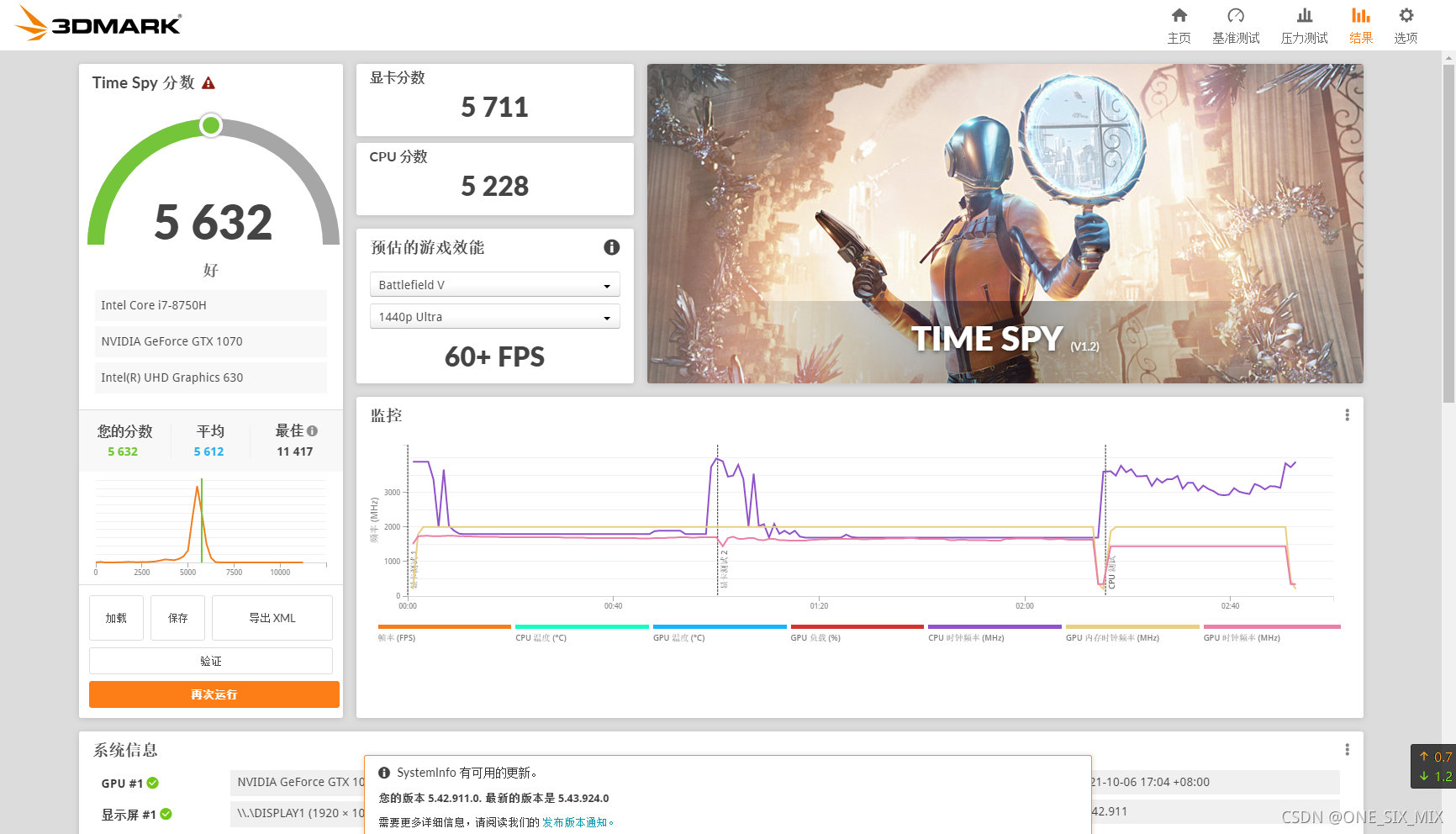
Task: Click the Time Spy banner image
Action: (x=1005, y=224)
